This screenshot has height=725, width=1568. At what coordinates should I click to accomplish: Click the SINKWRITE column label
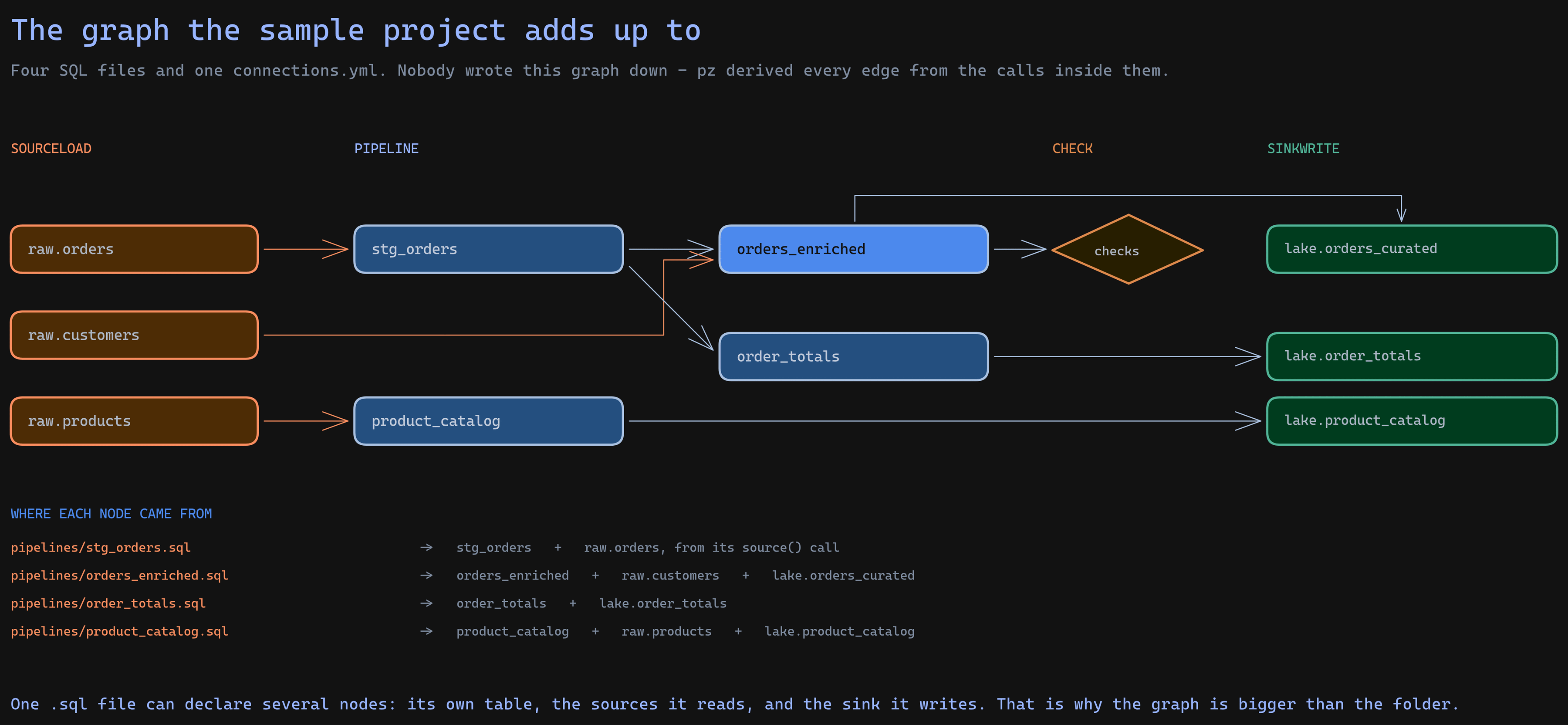point(1303,149)
